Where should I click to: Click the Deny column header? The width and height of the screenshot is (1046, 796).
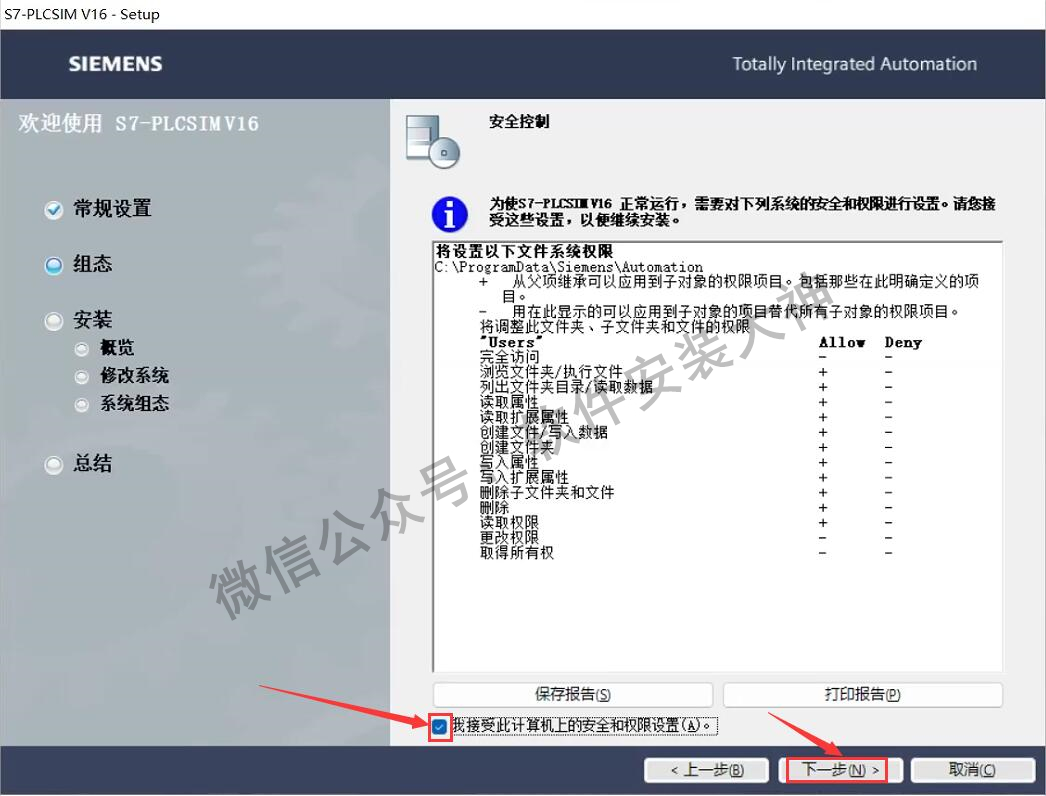point(903,342)
